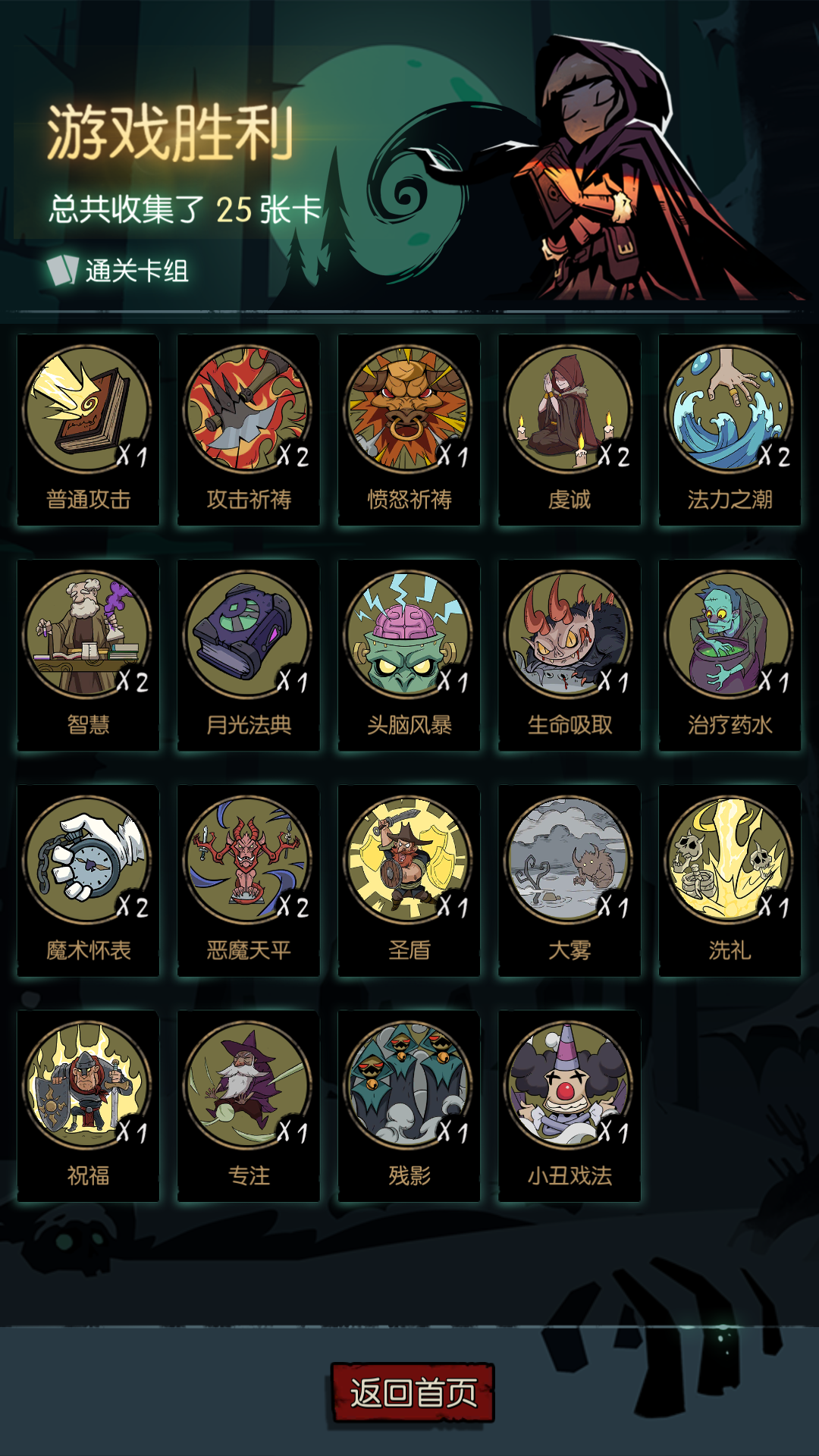Screen dimensions: 819x1456
Task: Tap the 虔诚 praying figure card
Action: pos(570,429)
